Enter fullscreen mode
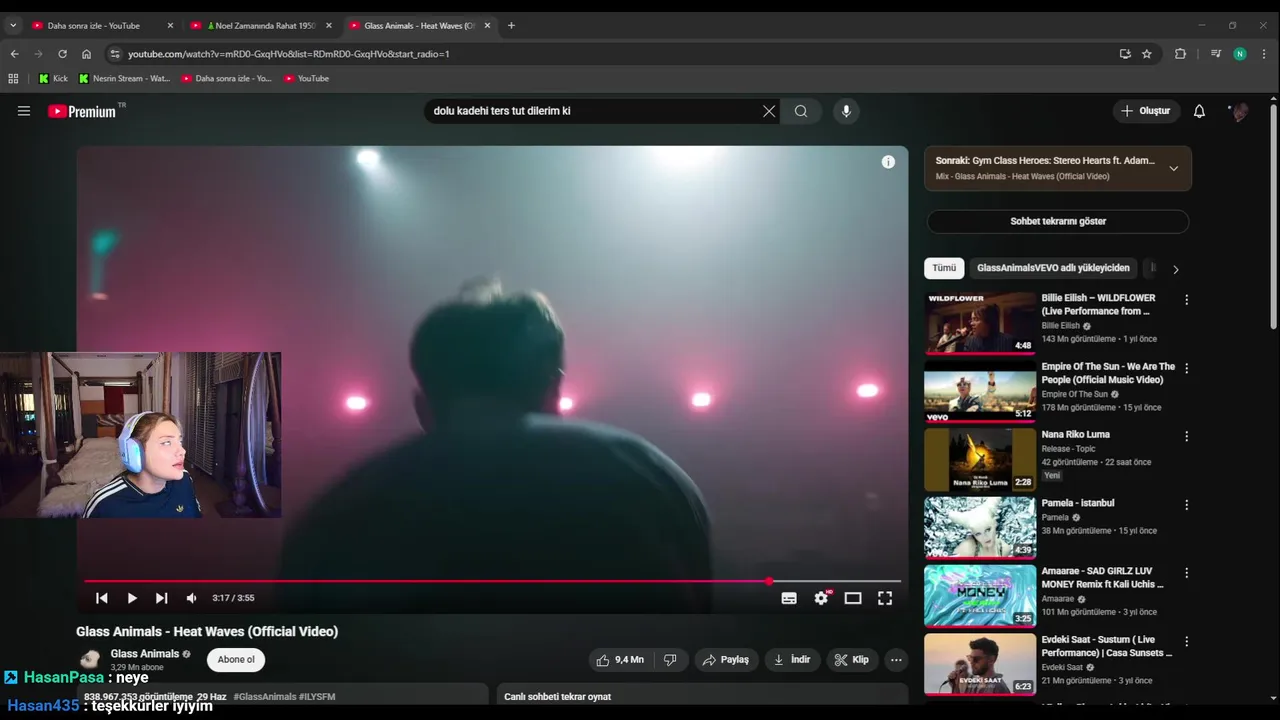 coord(885,598)
